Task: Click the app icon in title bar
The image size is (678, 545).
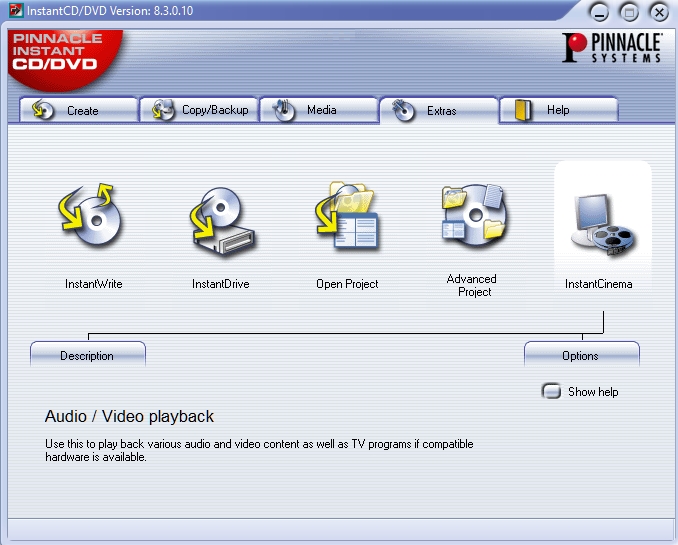Action: [x=16, y=10]
